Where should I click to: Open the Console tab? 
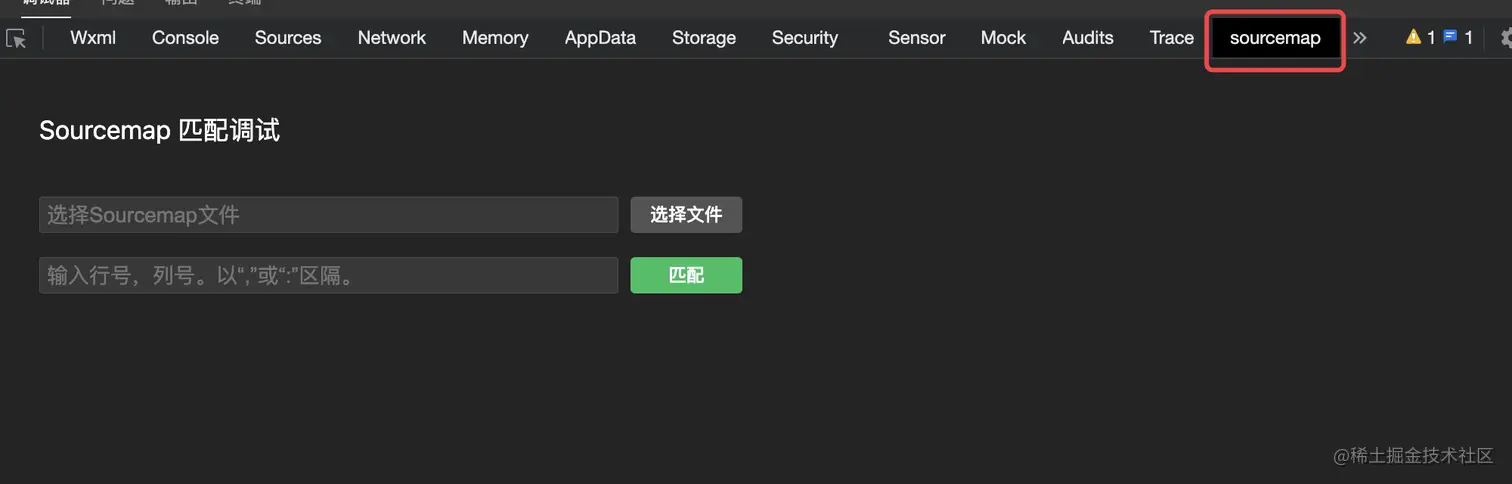(x=185, y=38)
